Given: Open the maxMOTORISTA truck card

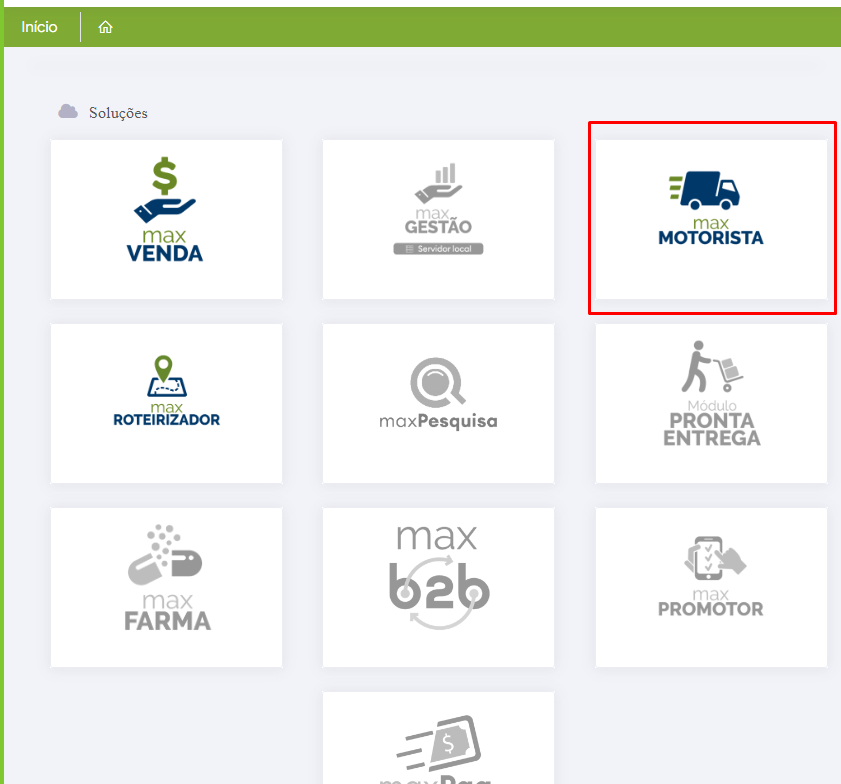Looking at the screenshot, I should click(x=711, y=219).
